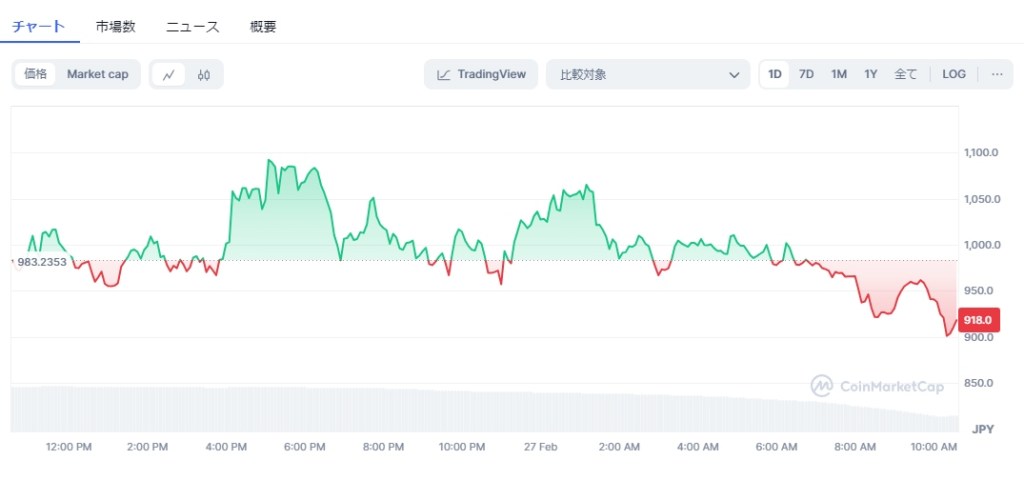Open the ニュース tab

click(192, 27)
